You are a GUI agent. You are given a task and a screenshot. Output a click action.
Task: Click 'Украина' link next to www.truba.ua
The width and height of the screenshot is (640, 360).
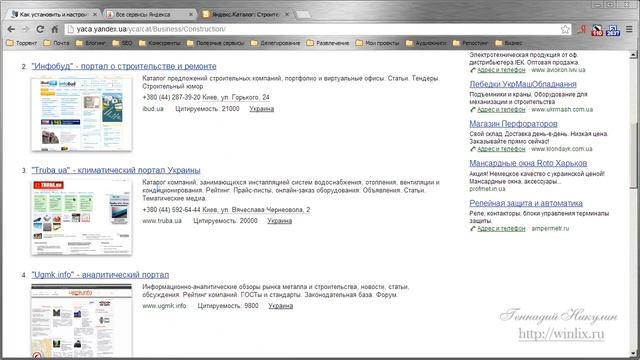[x=280, y=221]
